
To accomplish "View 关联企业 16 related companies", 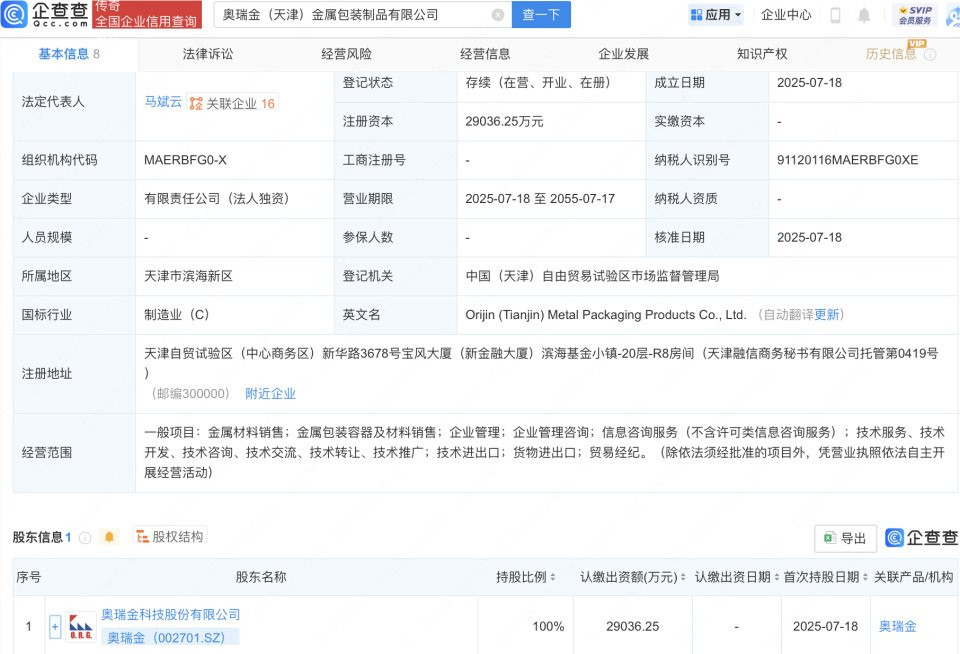I will (233, 103).
